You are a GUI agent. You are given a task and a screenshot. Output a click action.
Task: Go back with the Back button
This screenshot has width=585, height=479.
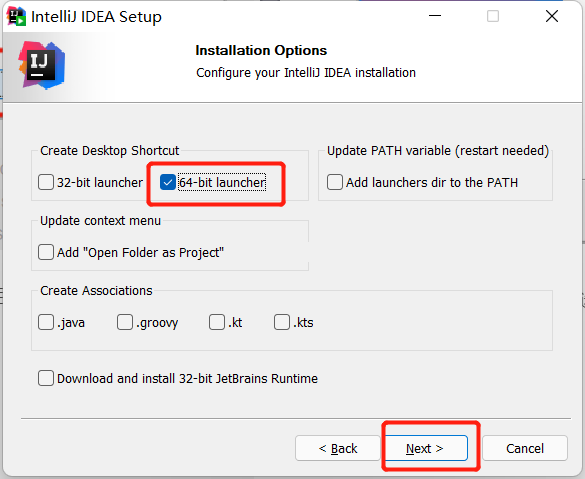pyautogui.click(x=338, y=448)
